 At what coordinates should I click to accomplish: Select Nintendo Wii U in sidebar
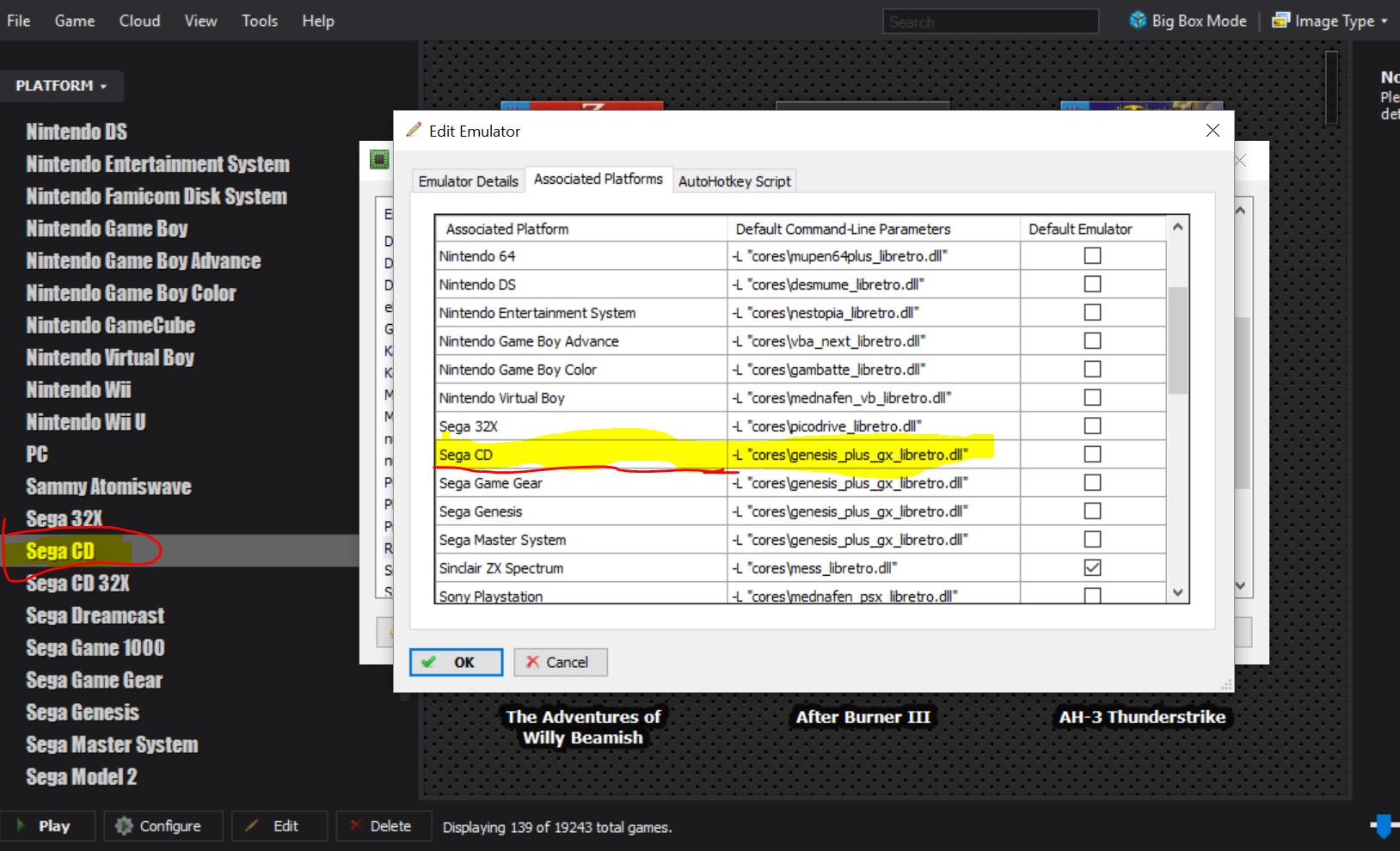coord(86,422)
